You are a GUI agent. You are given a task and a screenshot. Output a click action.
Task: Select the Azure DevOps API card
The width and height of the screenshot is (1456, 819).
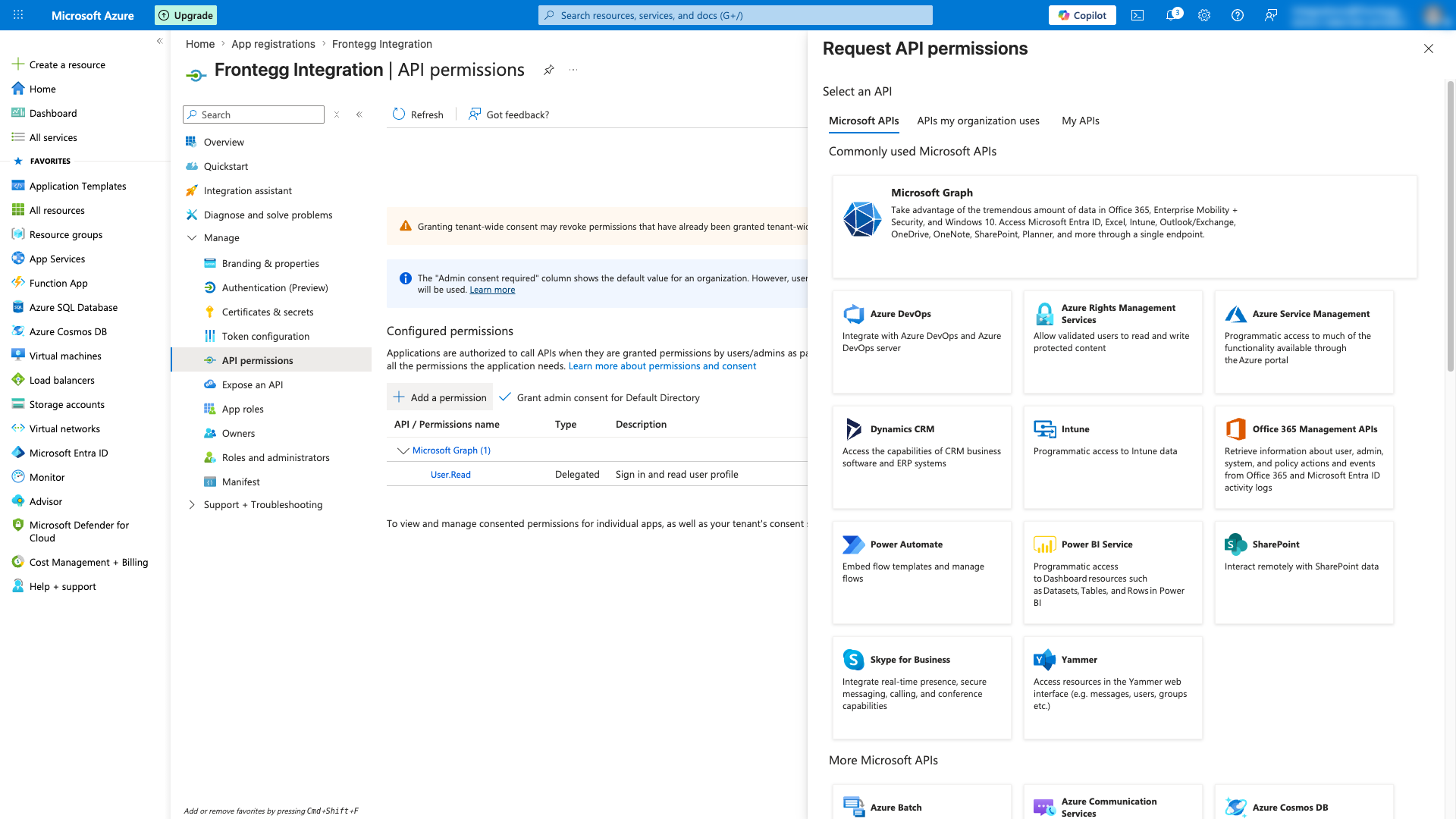(x=922, y=342)
